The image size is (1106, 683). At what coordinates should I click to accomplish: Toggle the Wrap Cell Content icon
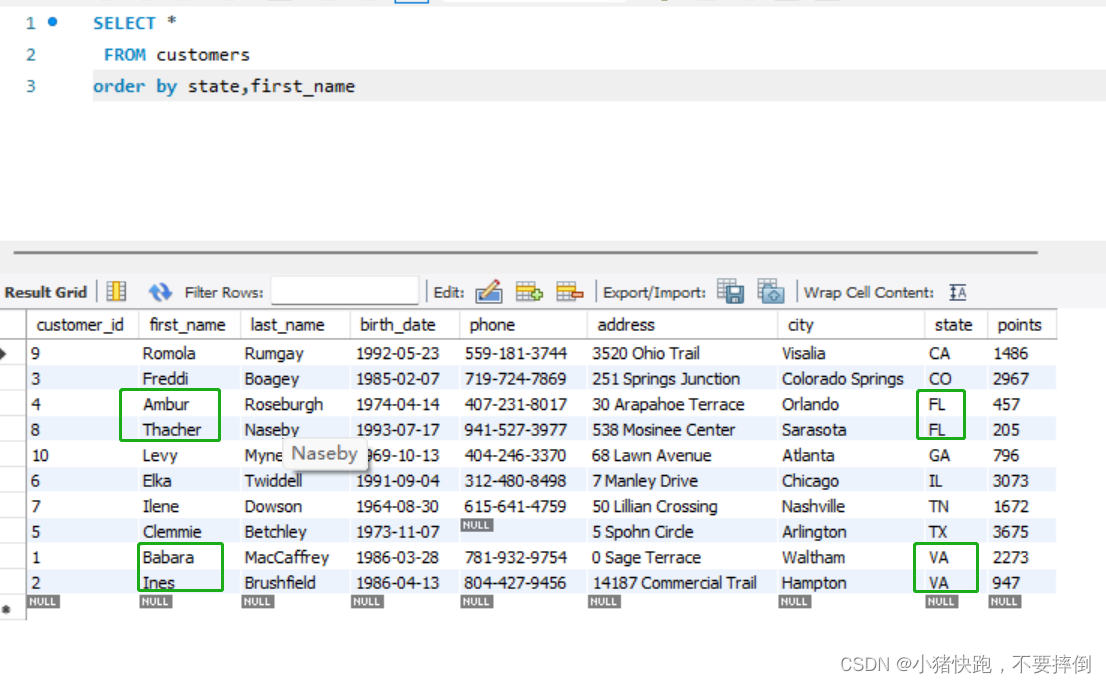pos(957,292)
